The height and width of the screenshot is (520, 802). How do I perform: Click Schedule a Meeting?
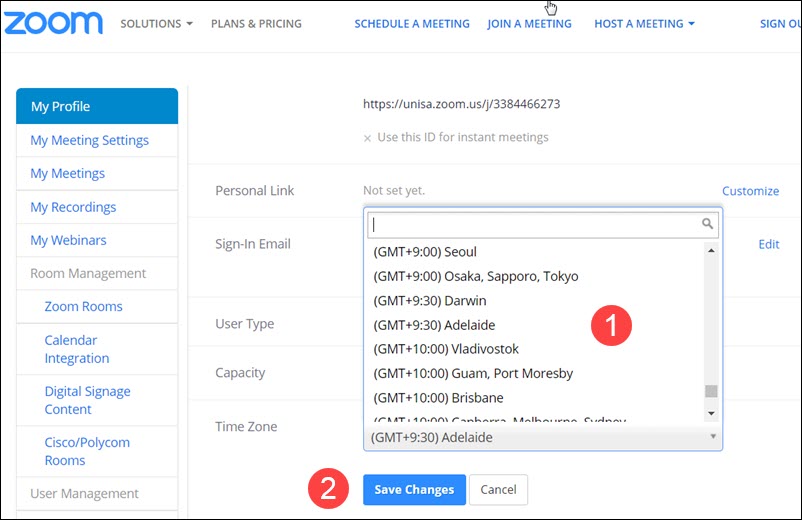[412, 24]
